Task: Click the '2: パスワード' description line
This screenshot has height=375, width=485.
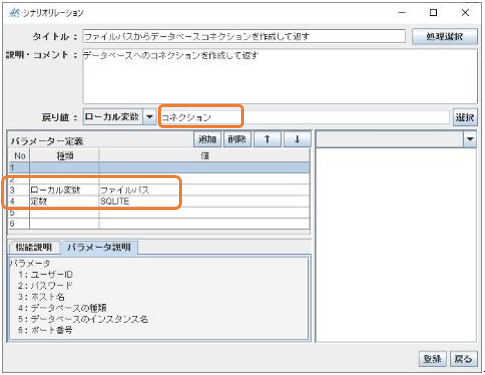Action: click(x=45, y=286)
